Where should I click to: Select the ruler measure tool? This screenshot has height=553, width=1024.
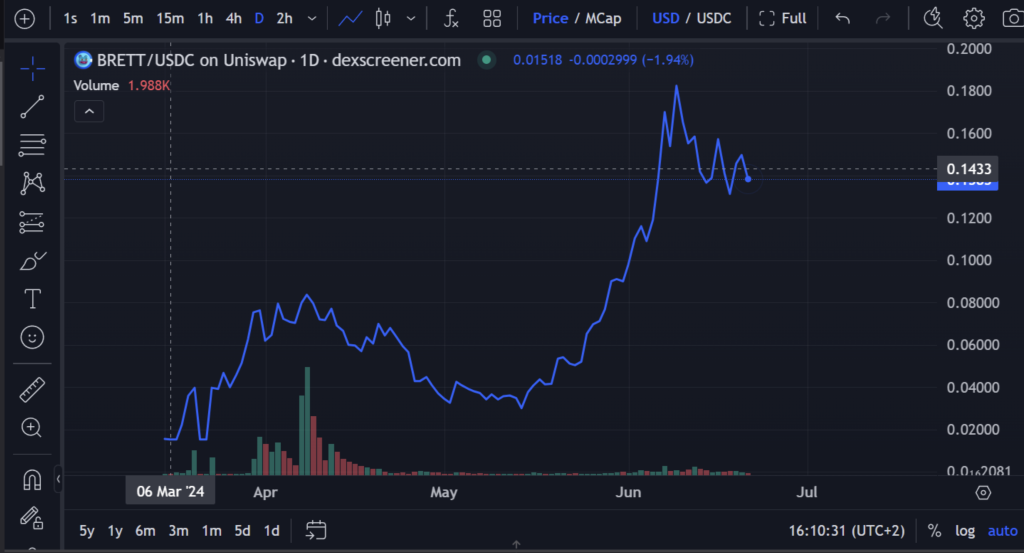click(32, 391)
